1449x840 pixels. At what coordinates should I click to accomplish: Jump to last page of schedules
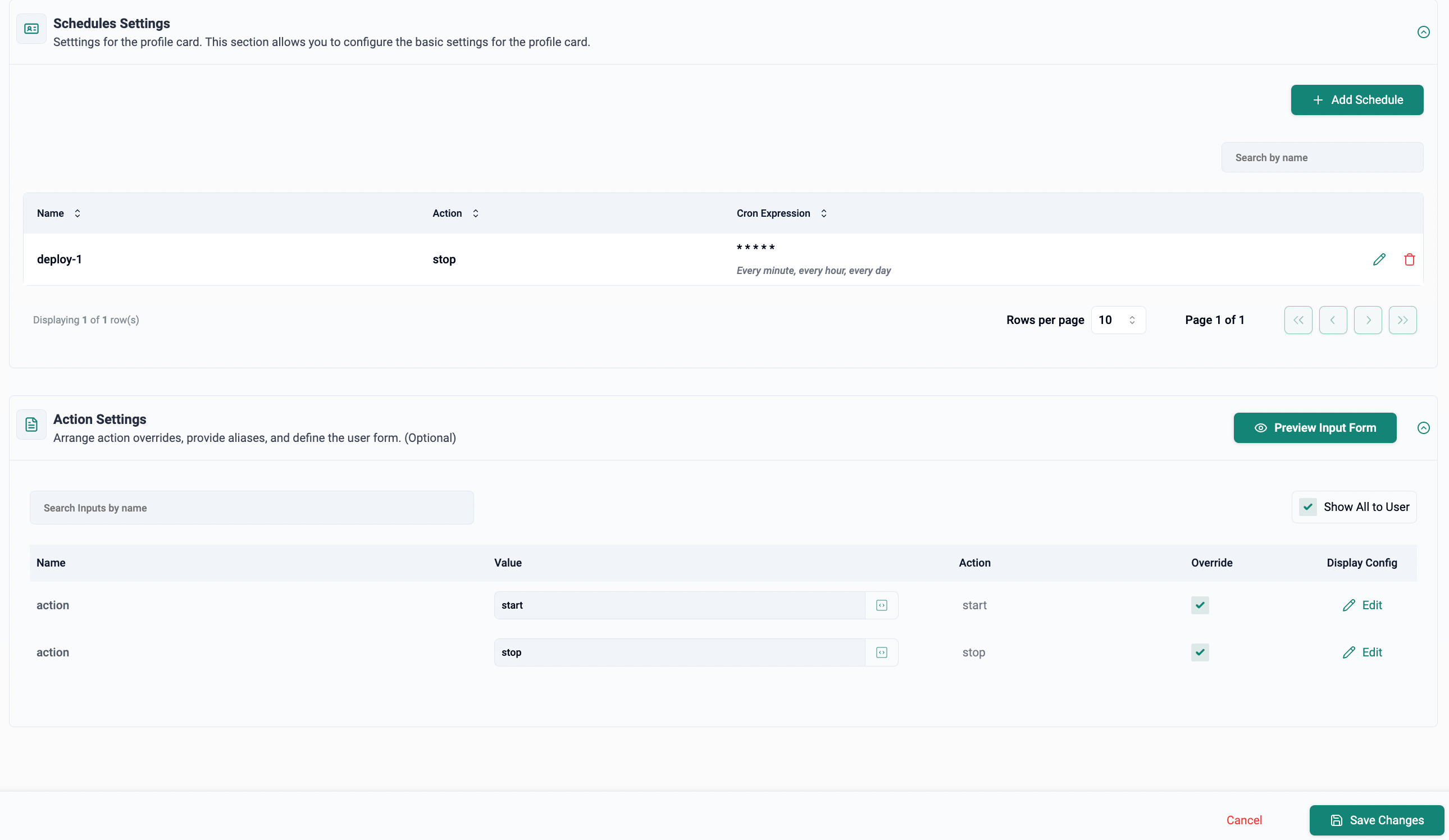click(x=1402, y=319)
